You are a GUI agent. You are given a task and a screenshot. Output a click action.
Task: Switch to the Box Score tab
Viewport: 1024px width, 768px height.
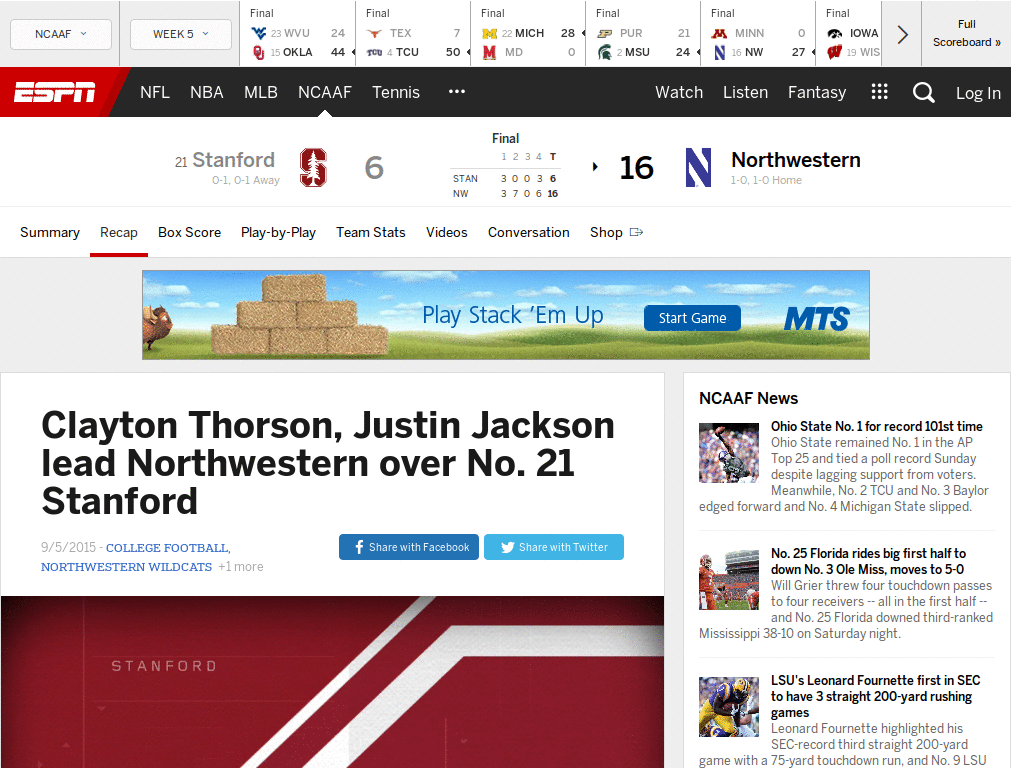pyautogui.click(x=189, y=232)
